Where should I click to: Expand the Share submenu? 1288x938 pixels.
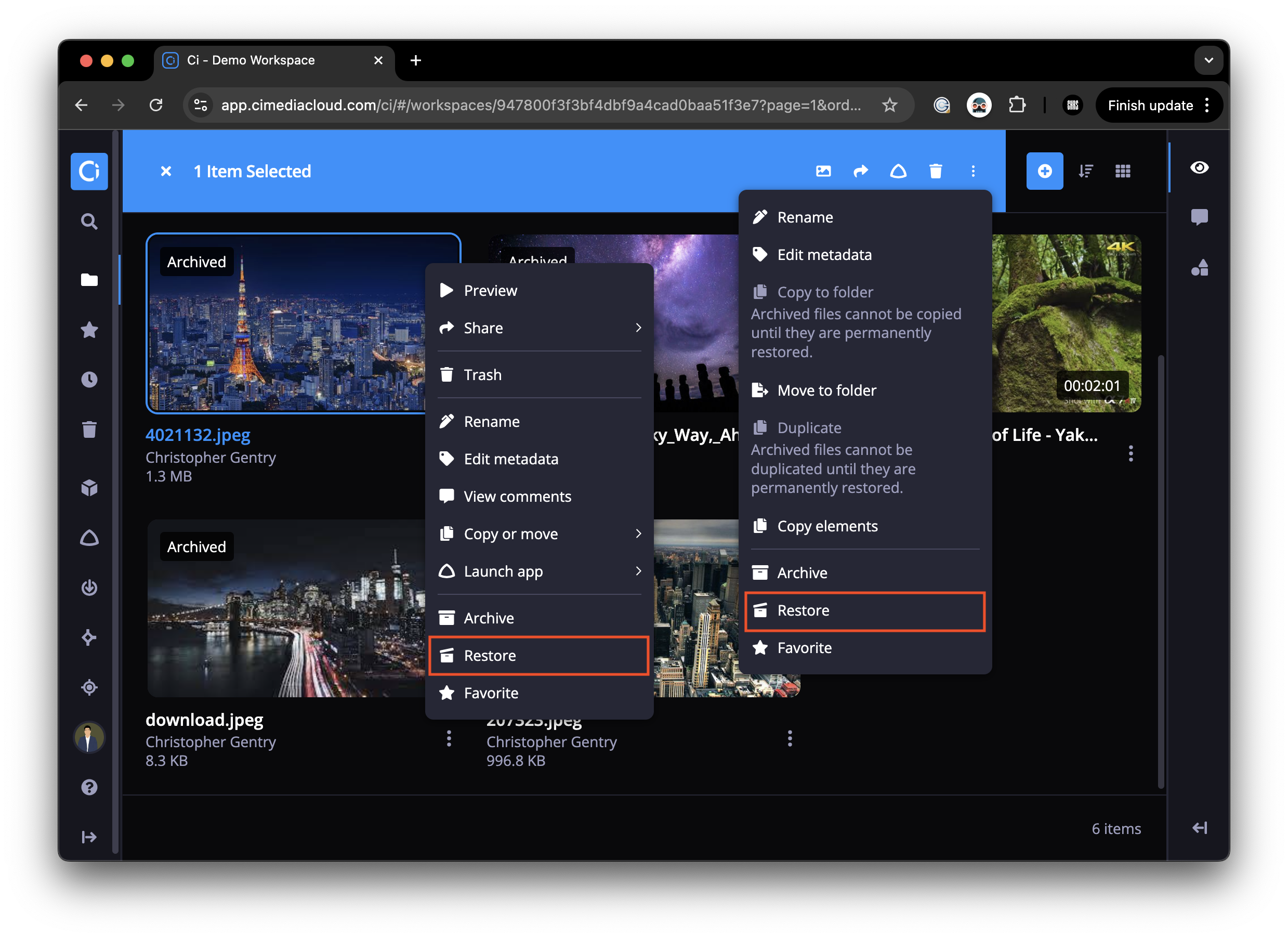tap(540, 328)
